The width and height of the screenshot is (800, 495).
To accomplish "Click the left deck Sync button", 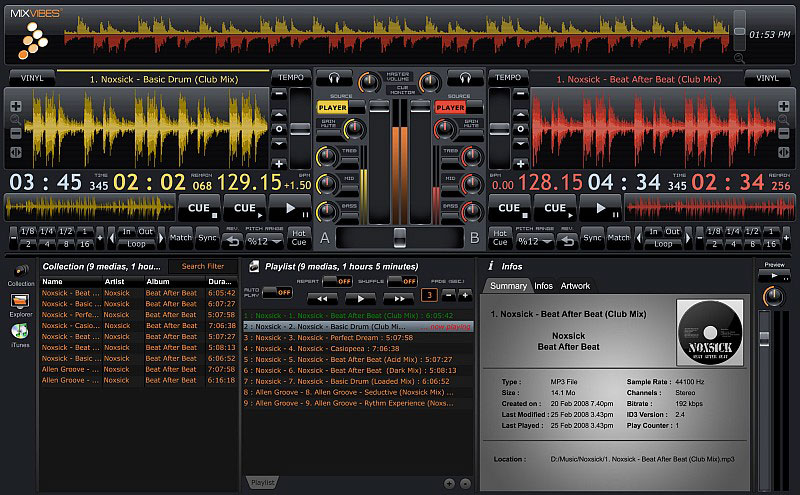I will (x=208, y=238).
